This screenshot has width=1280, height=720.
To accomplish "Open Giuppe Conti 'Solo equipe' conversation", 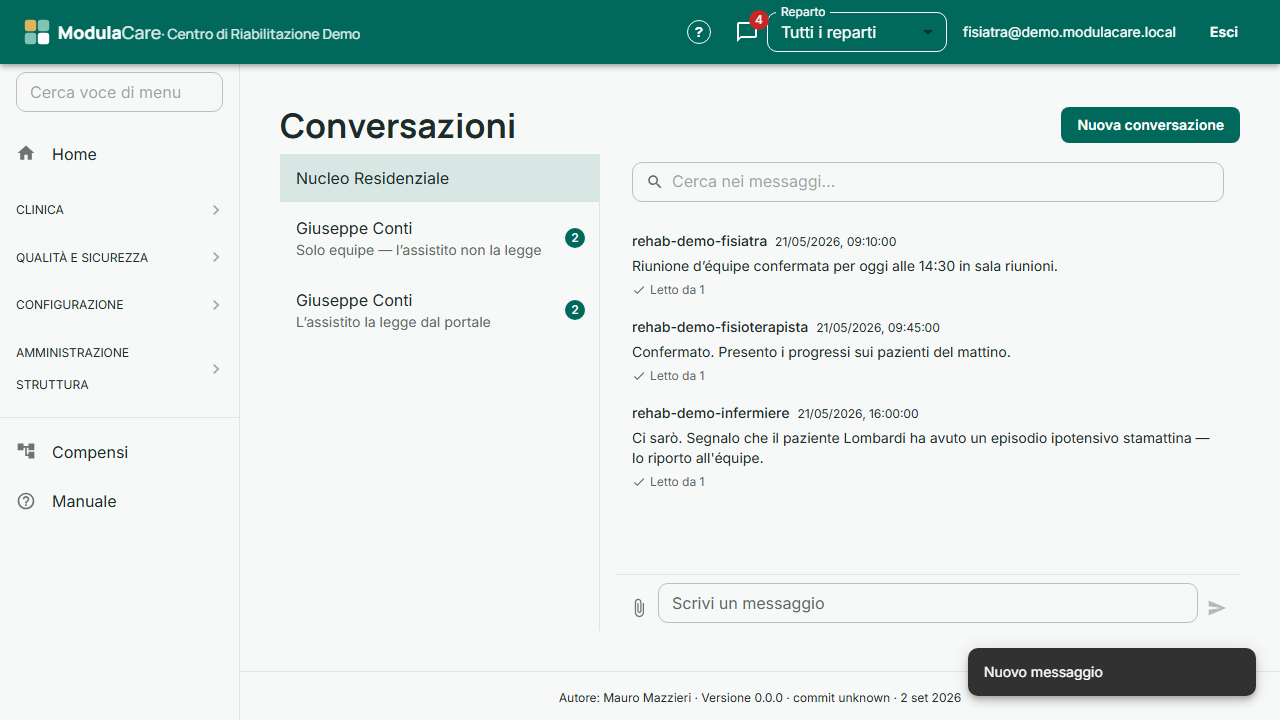I will pyautogui.click(x=440, y=238).
